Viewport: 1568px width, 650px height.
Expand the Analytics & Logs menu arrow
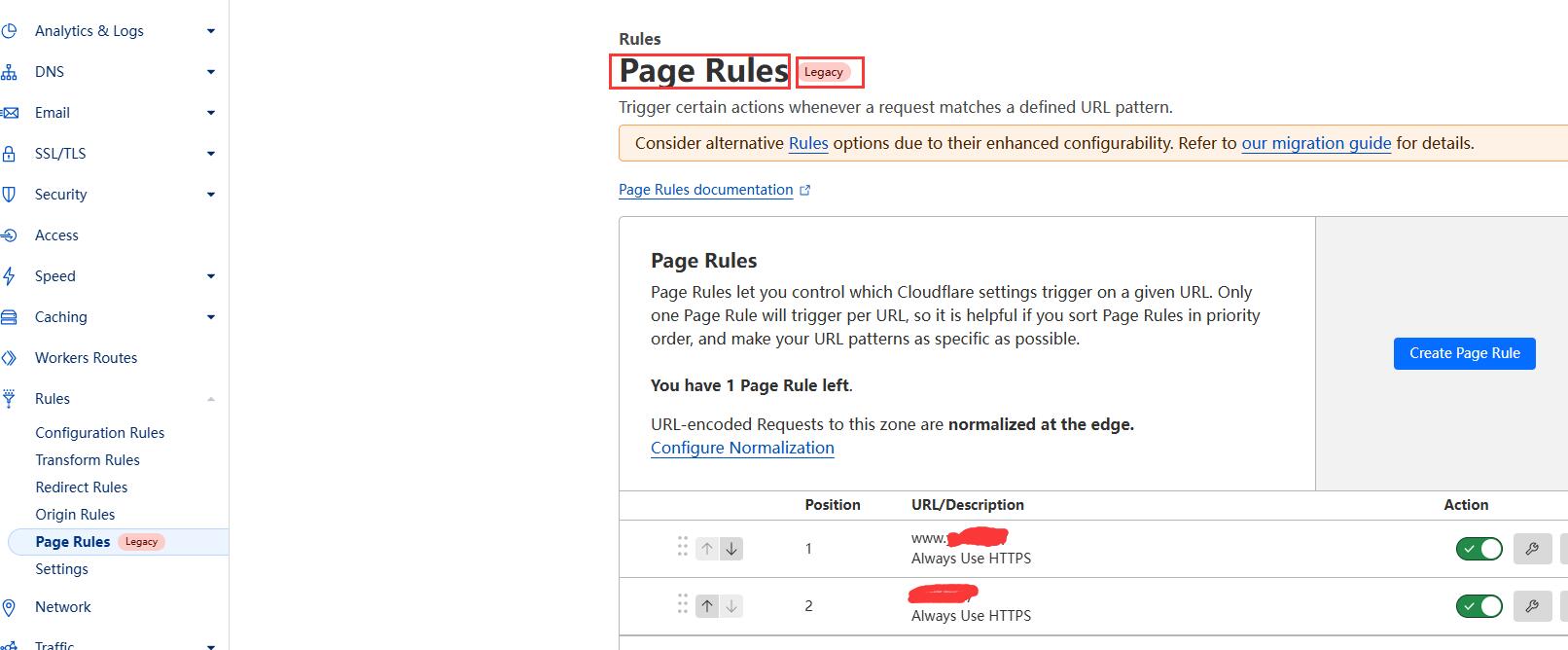(211, 31)
